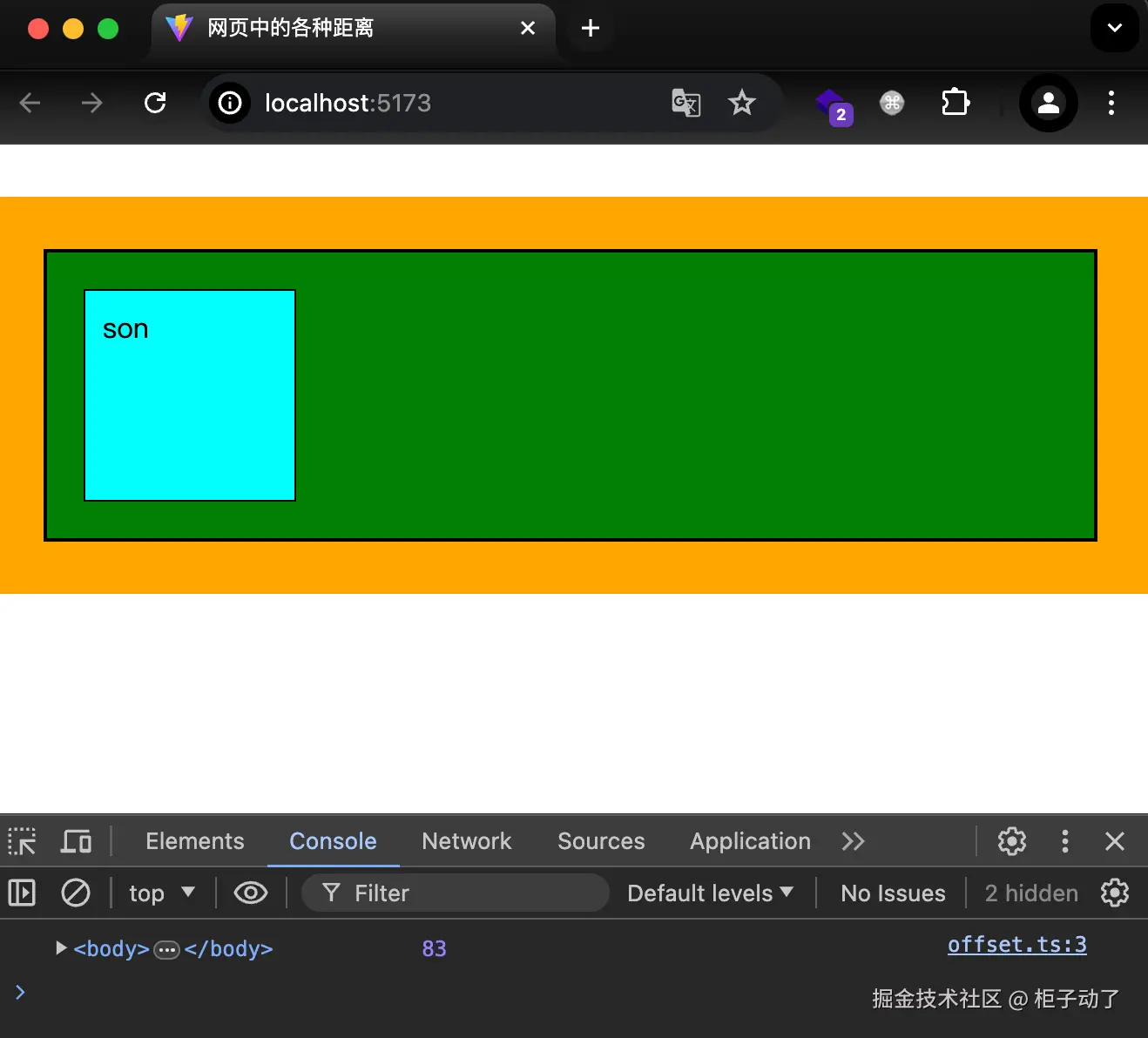This screenshot has width=1148, height=1038.
Task: Click the cyan son box
Action: coord(190,395)
